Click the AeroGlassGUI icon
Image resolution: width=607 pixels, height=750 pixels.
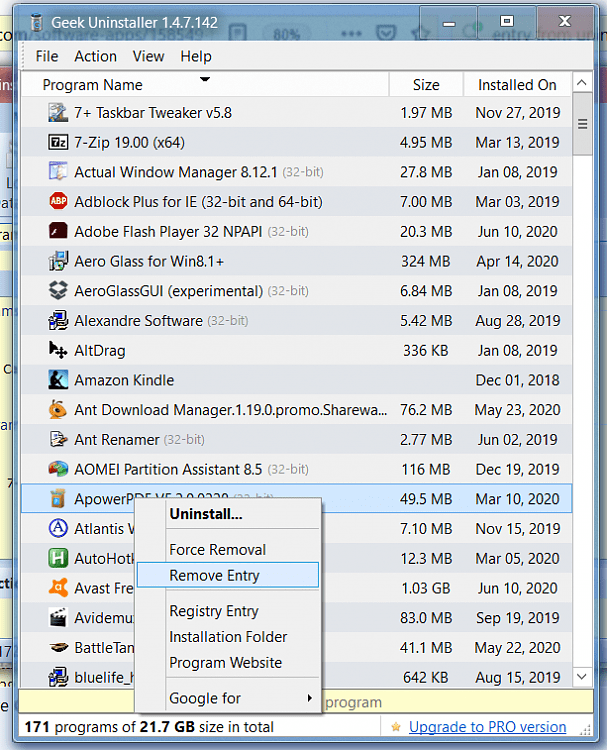click(x=58, y=291)
